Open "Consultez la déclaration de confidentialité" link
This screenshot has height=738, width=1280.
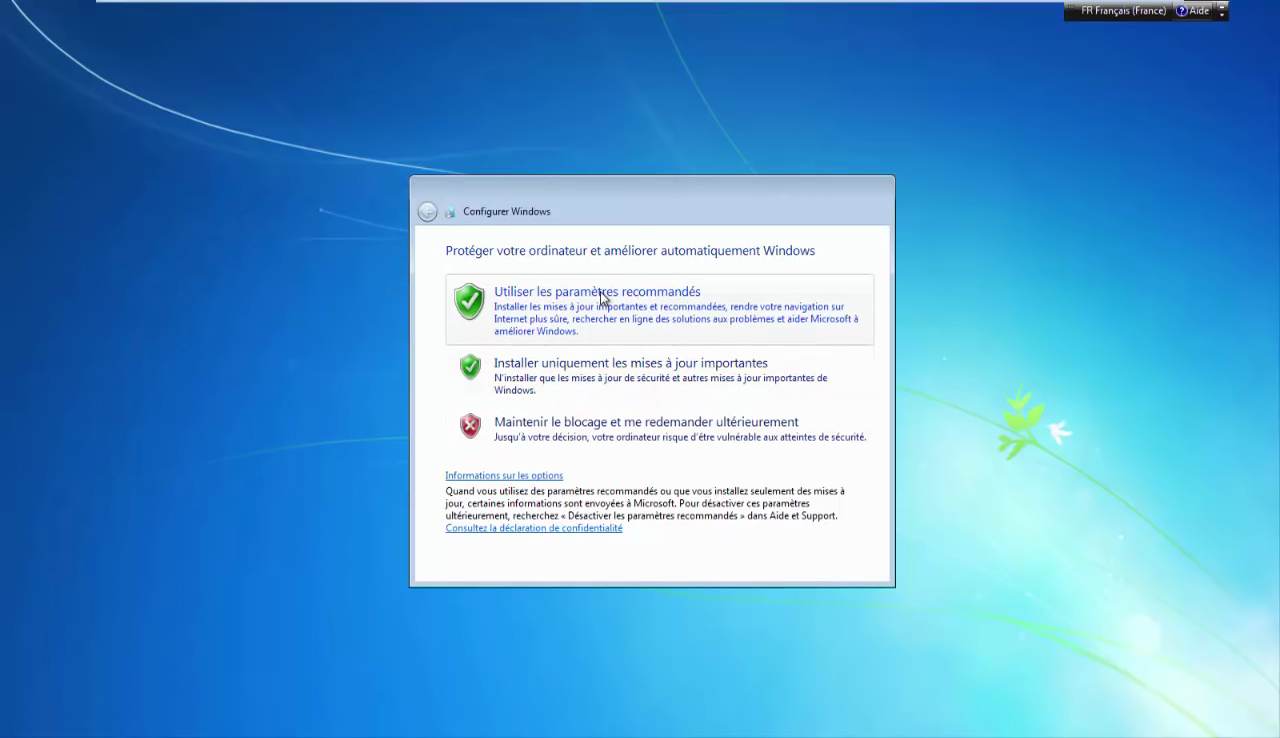[533, 528]
